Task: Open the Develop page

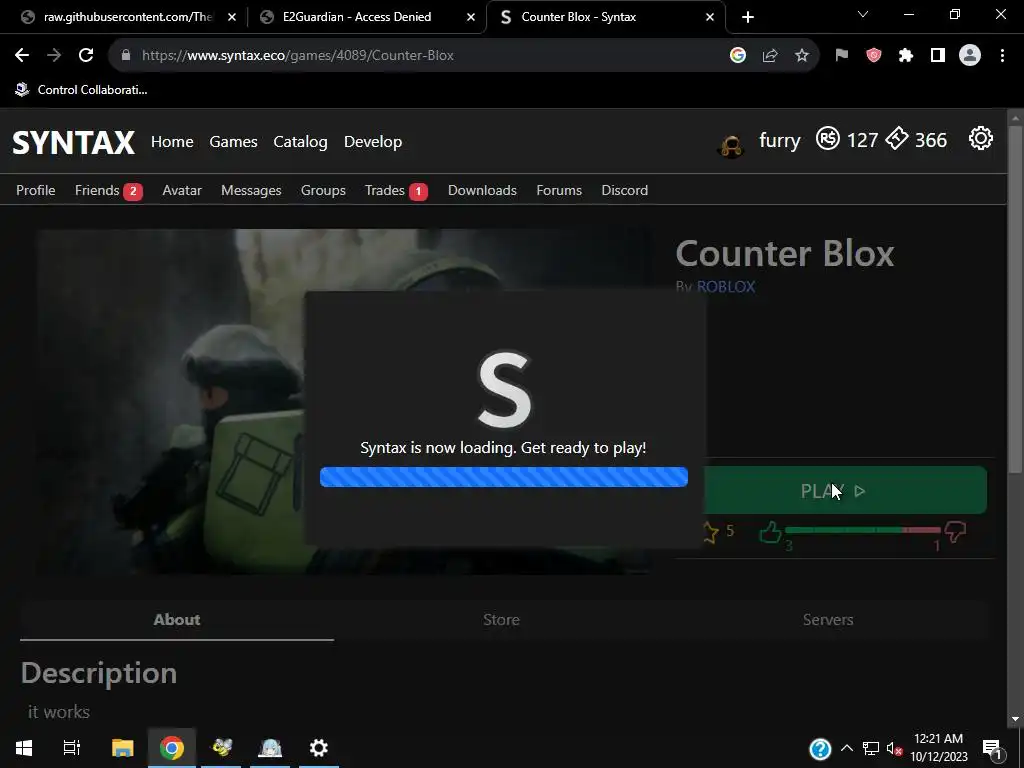Action: (x=373, y=142)
